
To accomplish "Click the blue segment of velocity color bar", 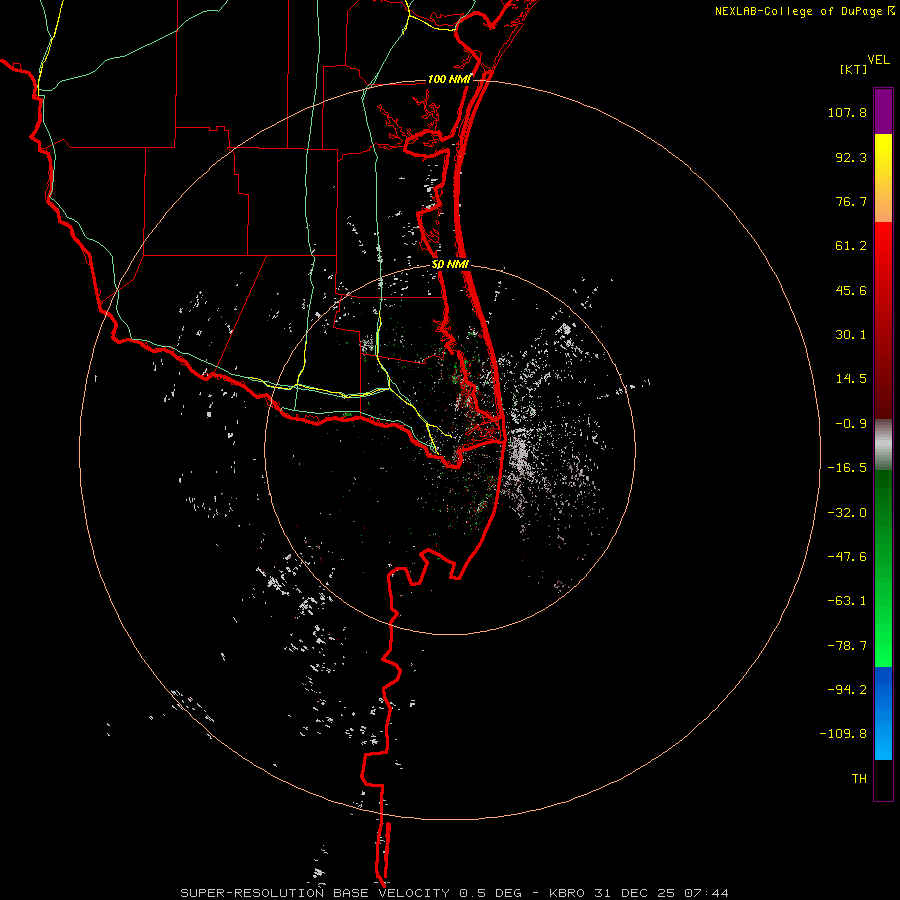I will coord(883,713).
